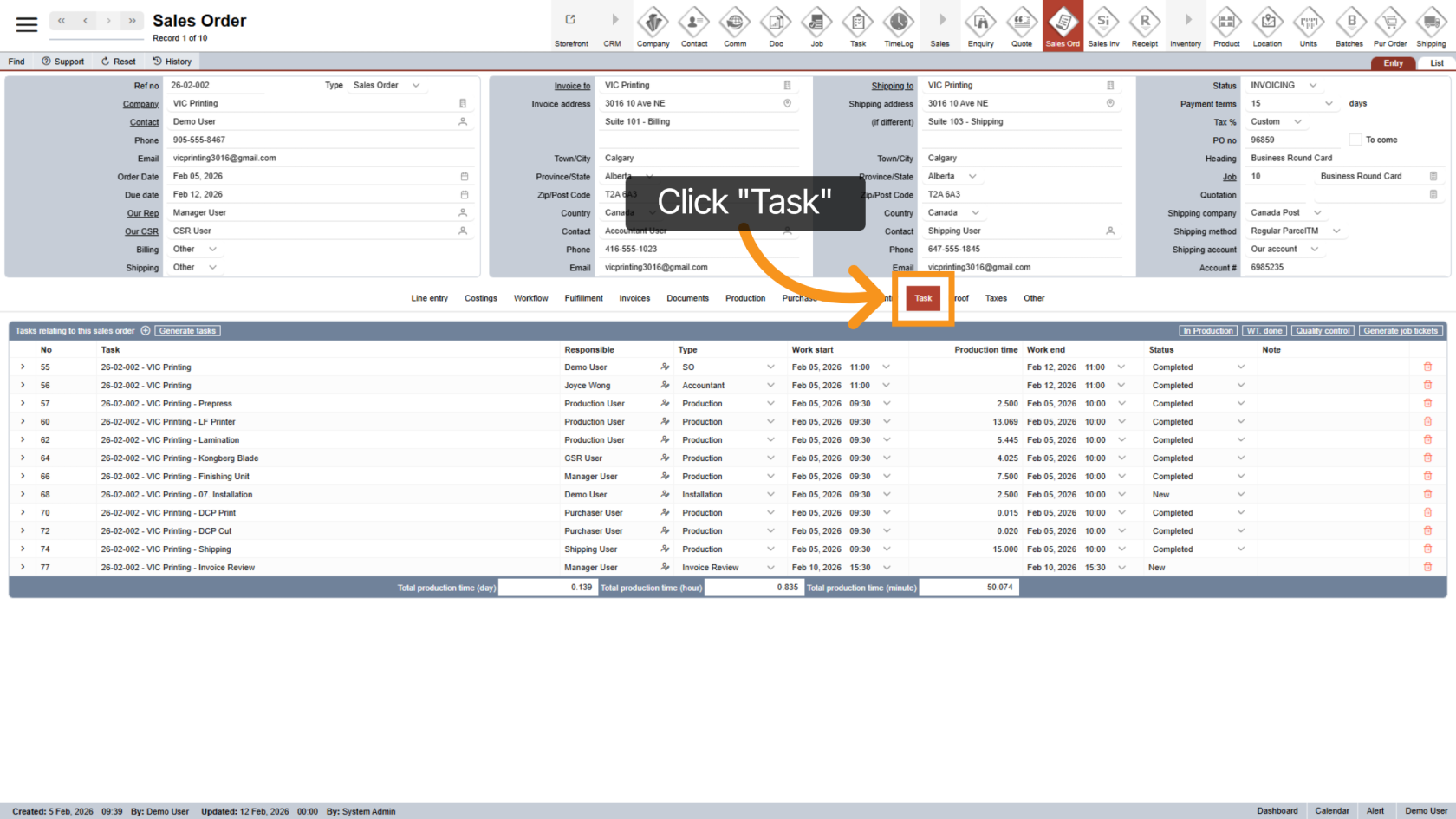Open Shipping method dropdown
Image resolution: width=1456 pixels, height=819 pixels.
click(1336, 231)
